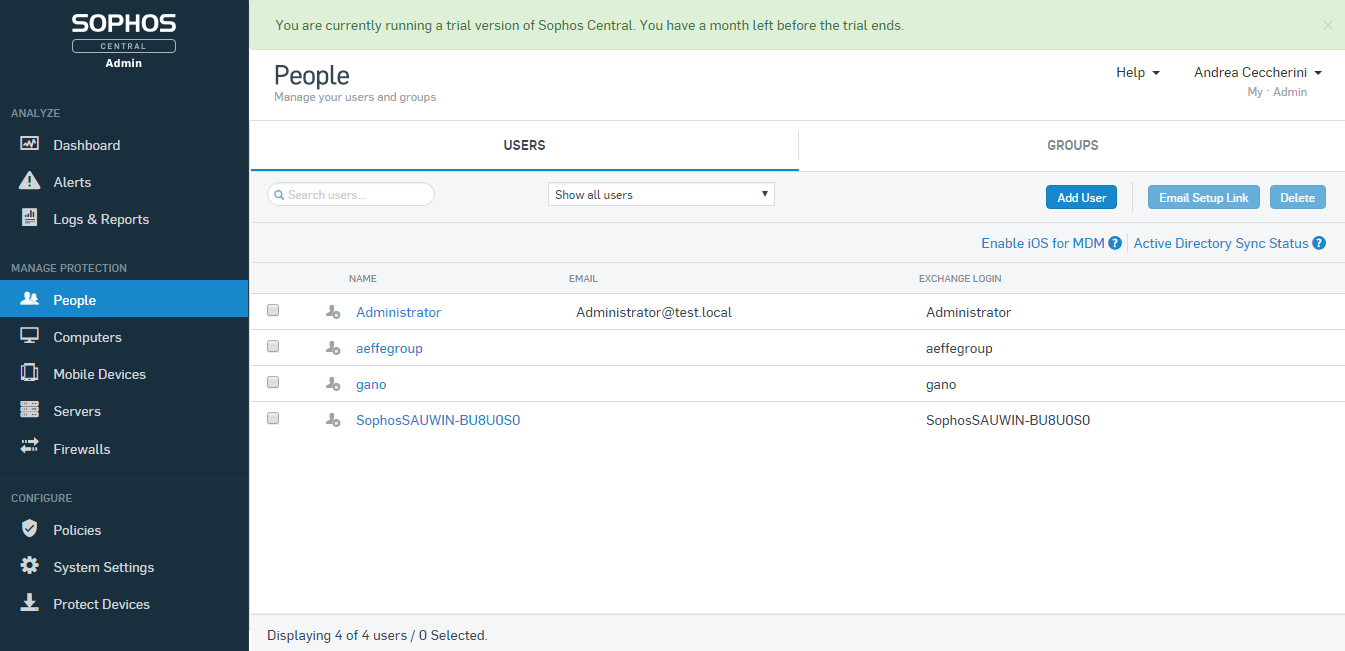The image size is (1345, 651).
Task: Sort by the Name column header
Action: (x=363, y=278)
